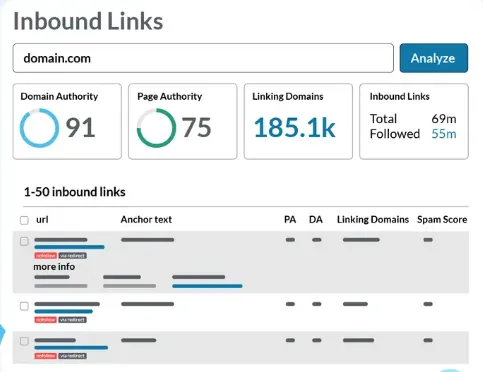This screenshot has width=483, height=372.
Task: Click the via redirect tag in third row
Action: [x=73, y=356]
